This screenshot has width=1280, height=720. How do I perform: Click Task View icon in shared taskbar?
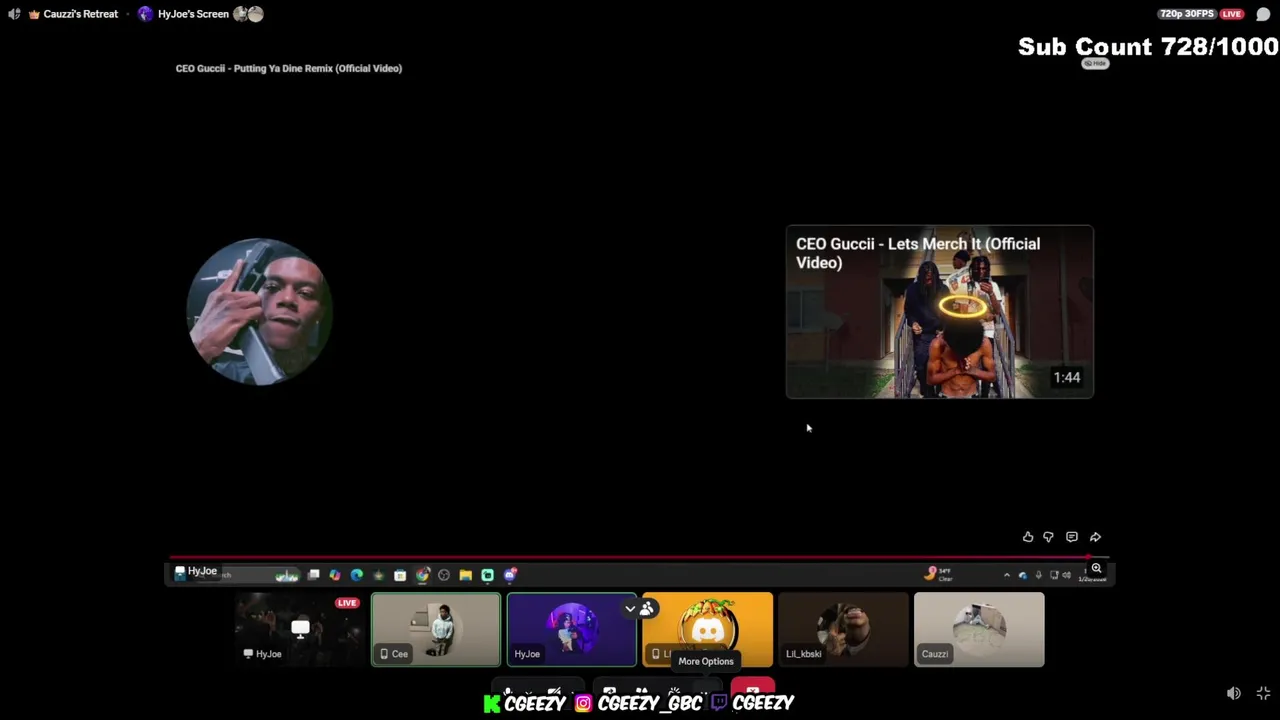click(313, 575)
